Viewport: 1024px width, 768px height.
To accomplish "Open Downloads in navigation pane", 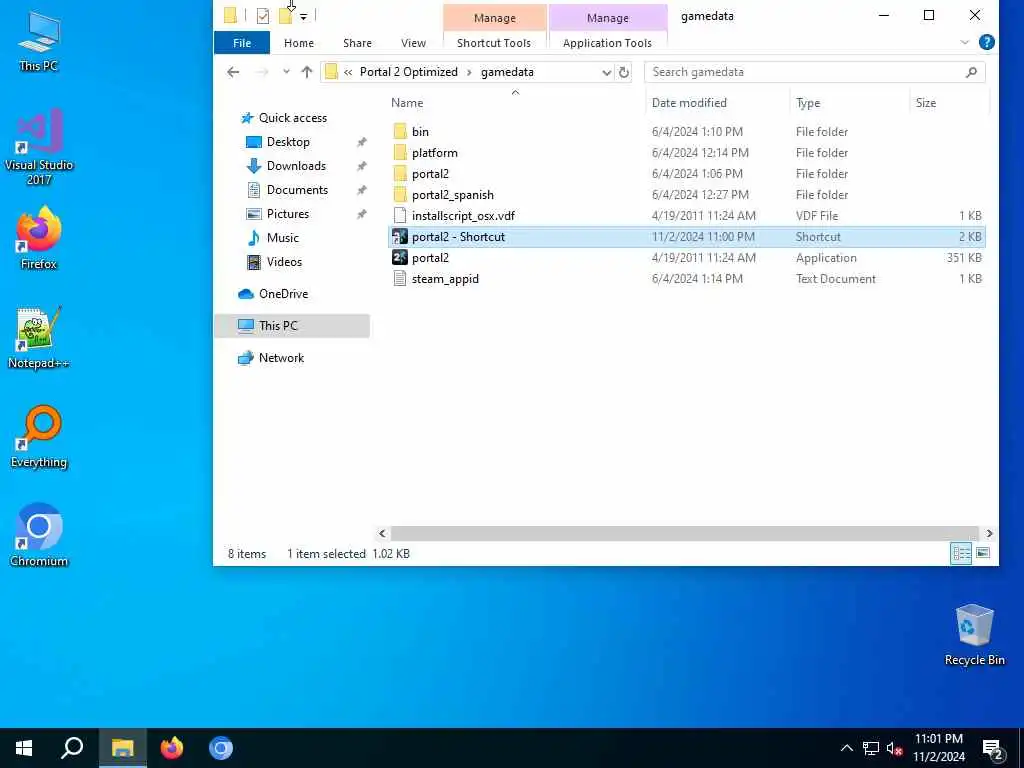I will (296, 166).
